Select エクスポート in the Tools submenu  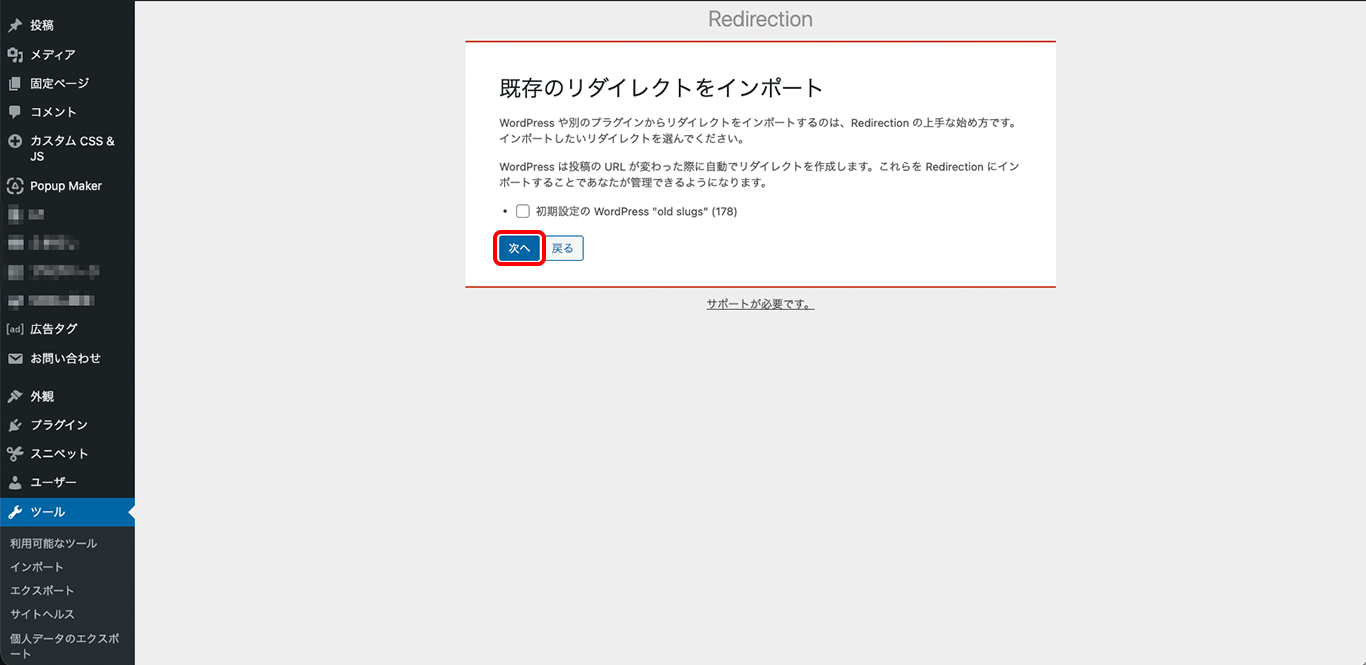pos(42,591)
